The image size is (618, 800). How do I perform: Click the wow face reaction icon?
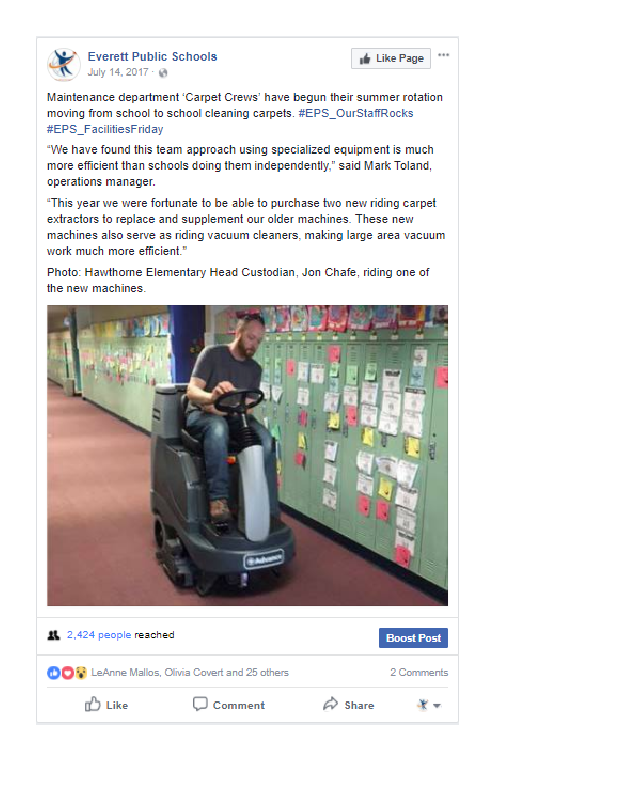[81, 672]
